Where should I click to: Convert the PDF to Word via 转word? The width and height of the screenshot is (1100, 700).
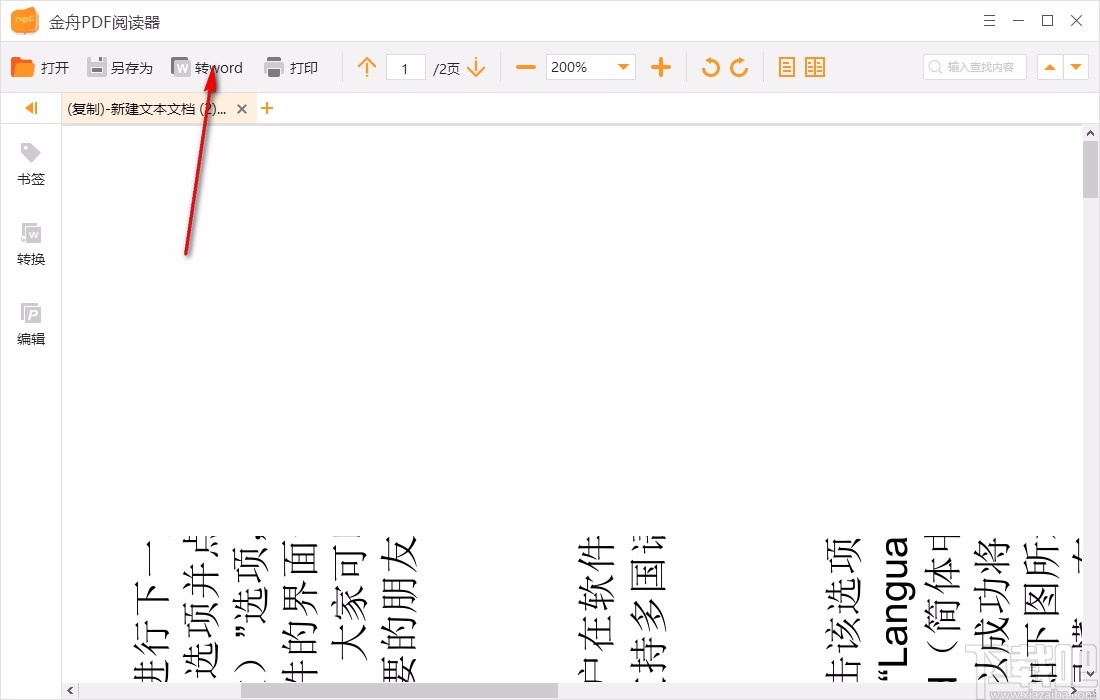click(x=207, y=67)
